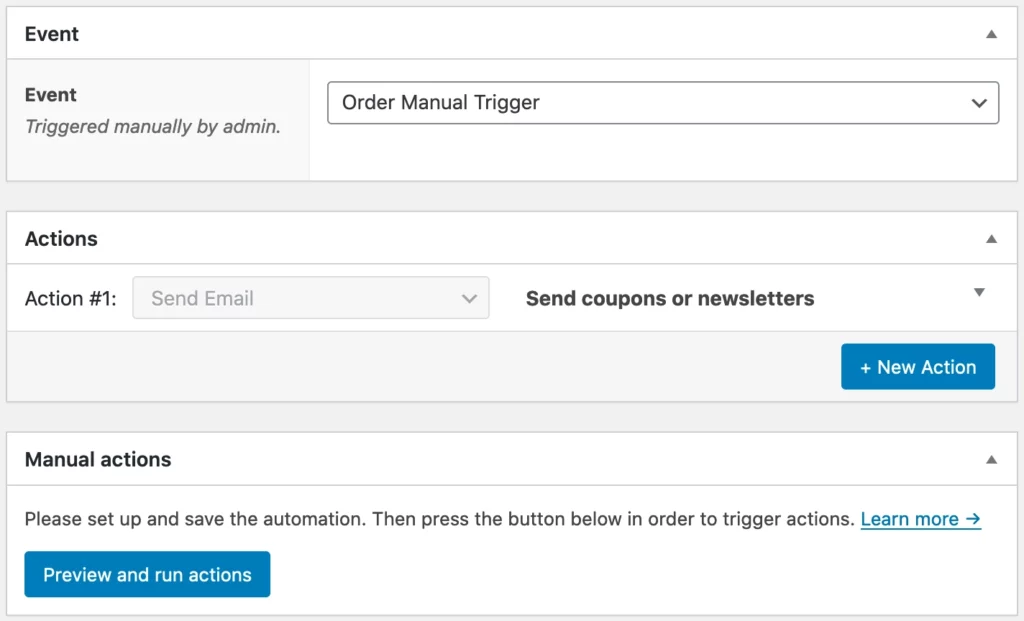Click the Manual actions section title

[96, 459]
